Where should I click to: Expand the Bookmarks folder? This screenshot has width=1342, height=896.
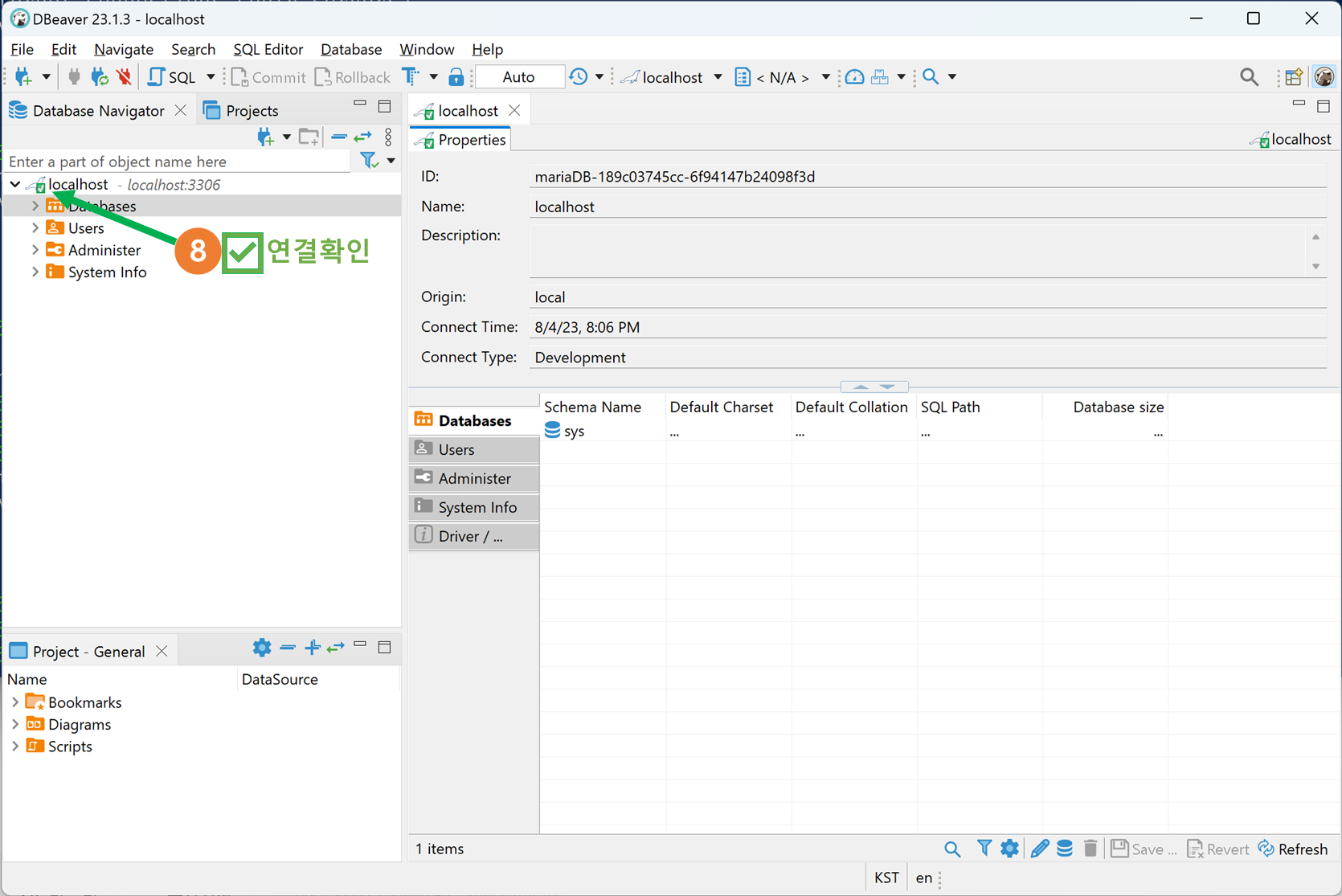point(15,702)
